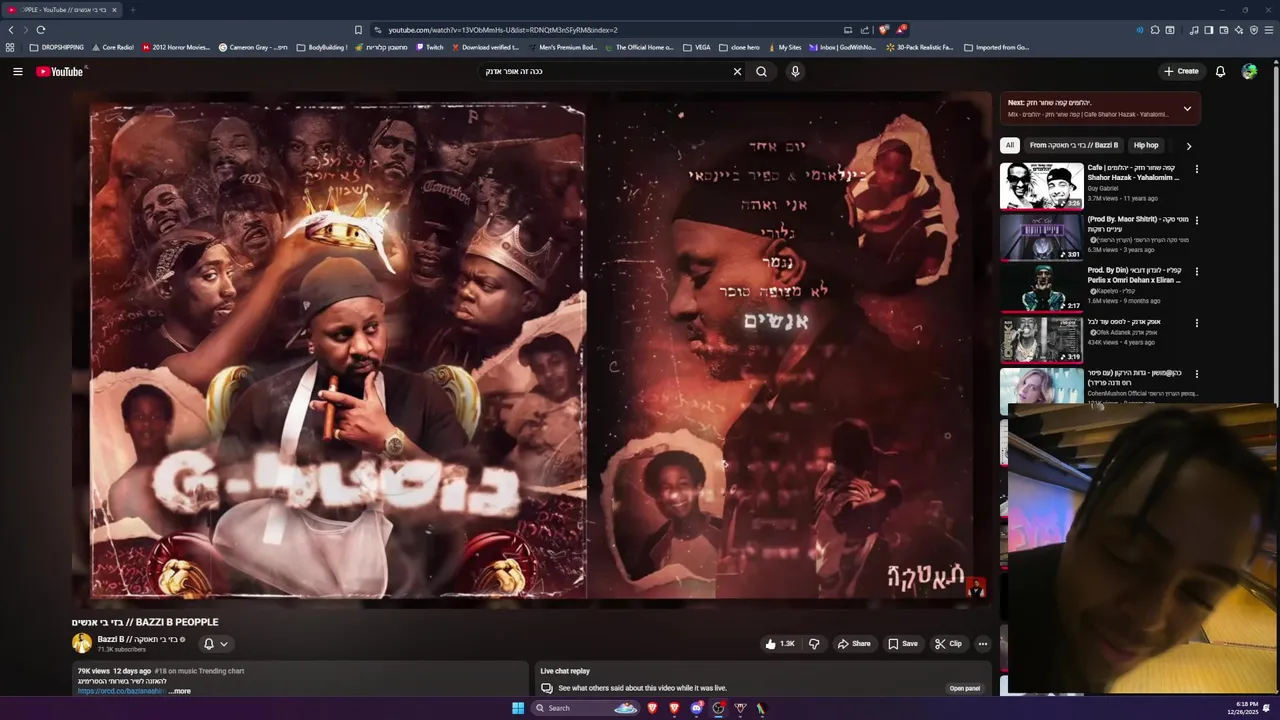Reload the current page
Viewport: 1280px width, 720px height.
coord(41,30)
